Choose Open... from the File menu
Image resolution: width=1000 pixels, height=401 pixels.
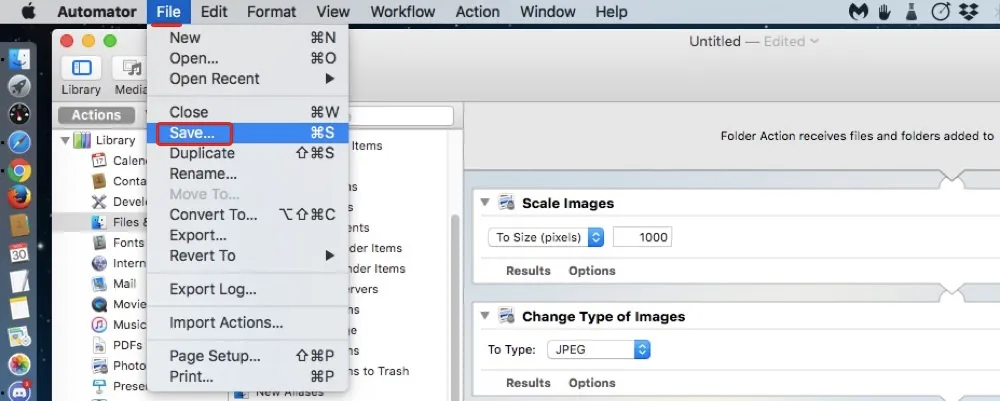tap(248, 58)
